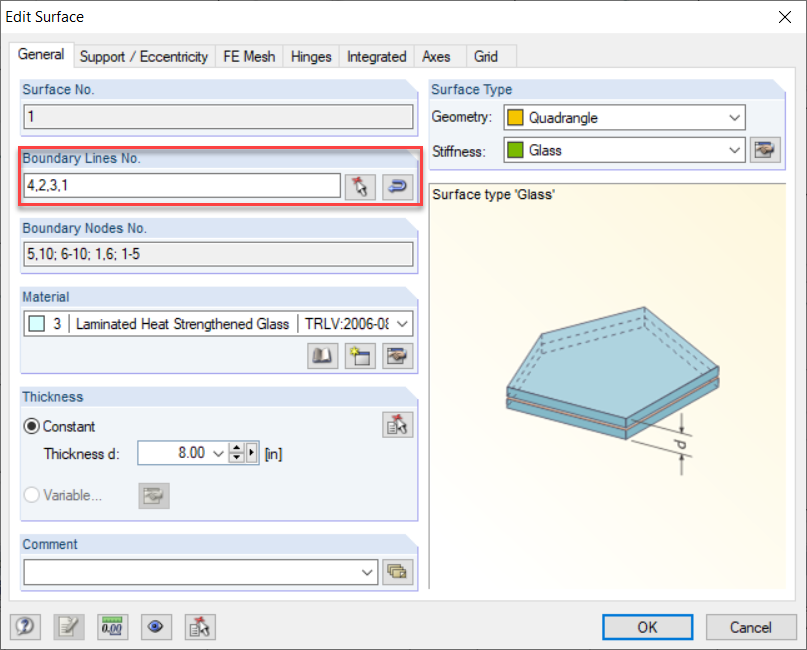Open the Integrated tab
This screenshot has width=807, height=650.
(x=376, y=57)
